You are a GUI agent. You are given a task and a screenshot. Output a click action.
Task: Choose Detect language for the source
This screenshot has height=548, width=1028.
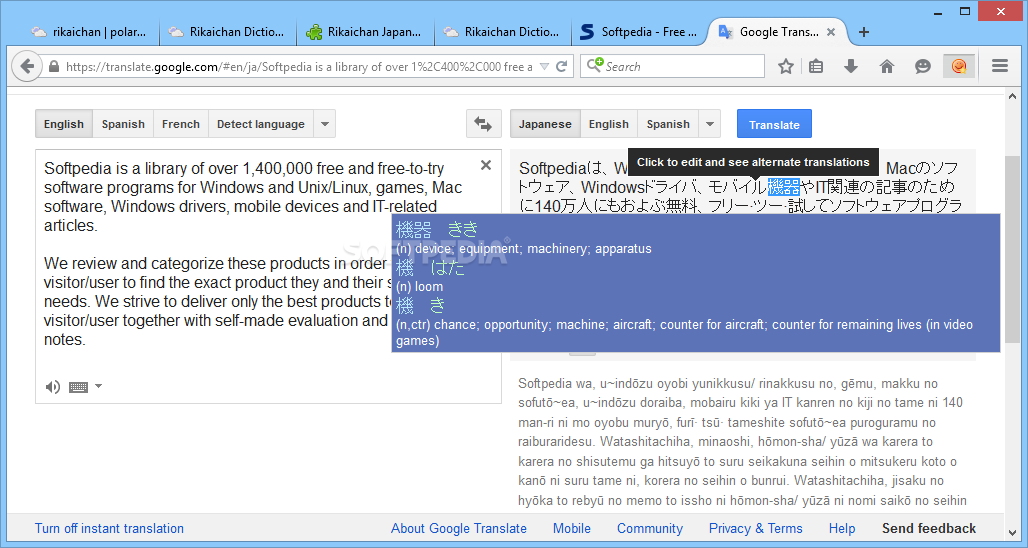(x=260, y=124)
